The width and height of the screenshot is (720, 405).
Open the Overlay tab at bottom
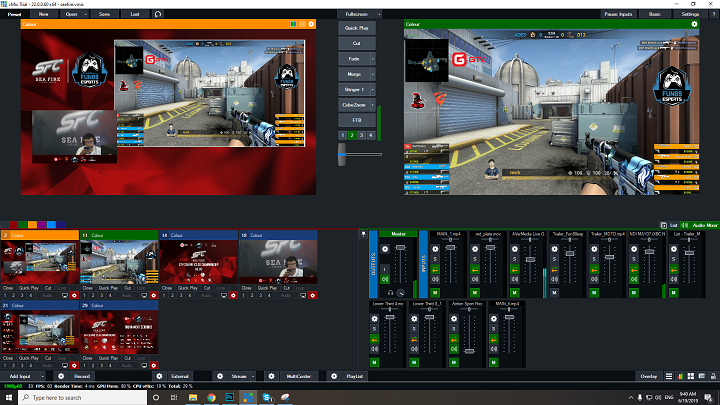[648, 376]
